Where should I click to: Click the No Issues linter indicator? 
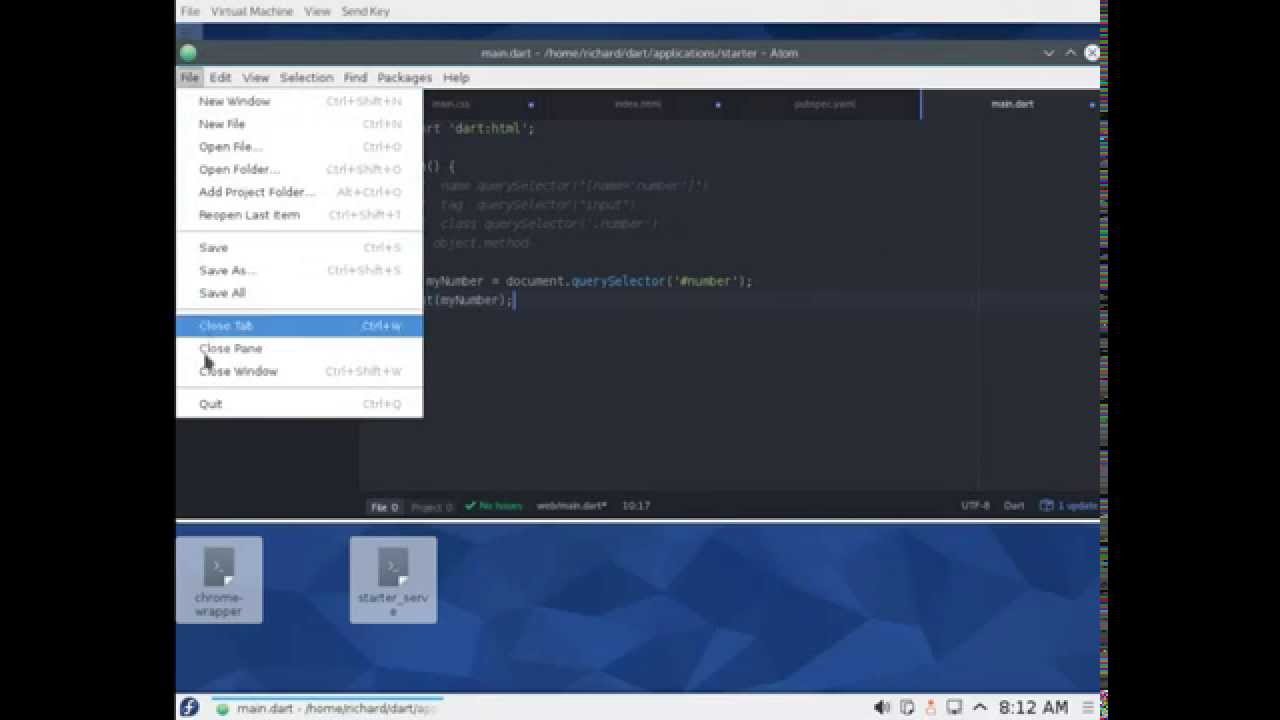[x=494, y=506]
